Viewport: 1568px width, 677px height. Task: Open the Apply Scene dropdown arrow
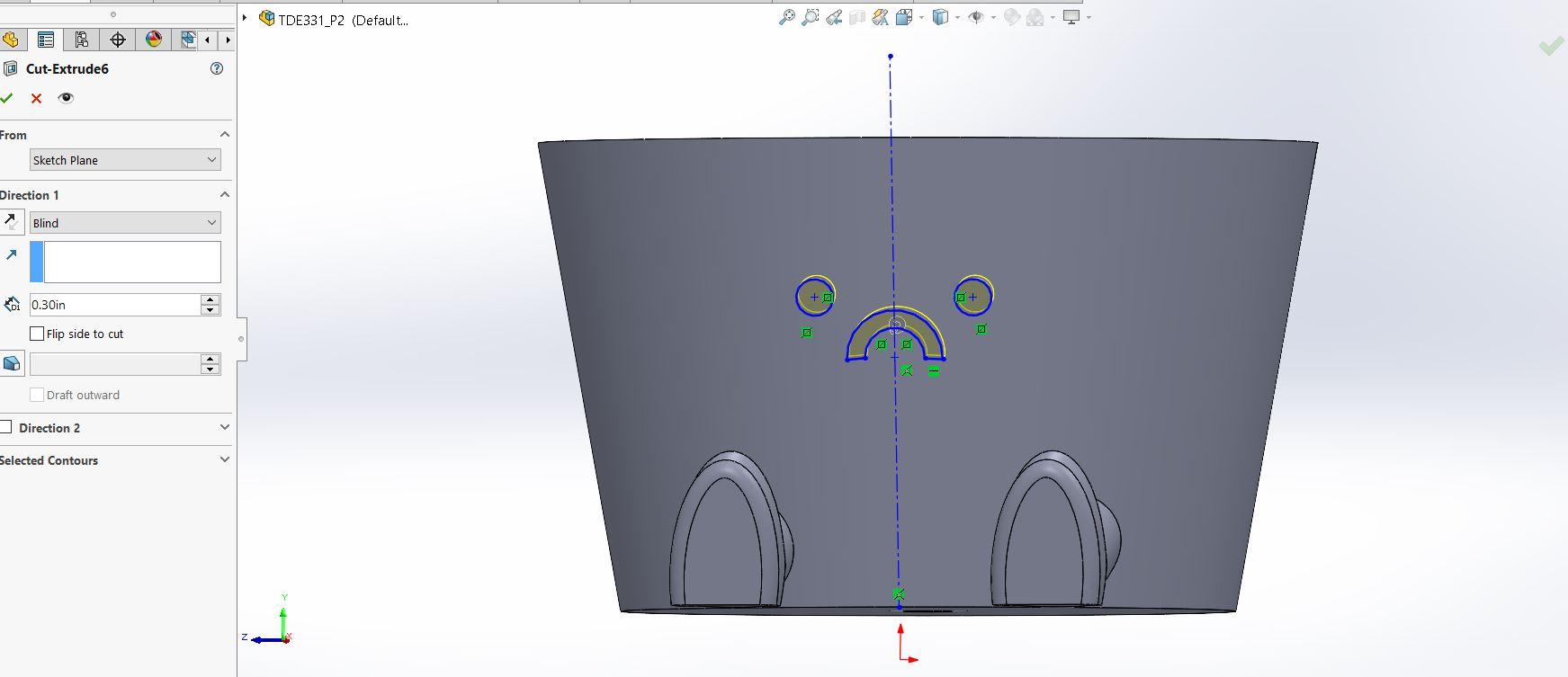click(1052, 17)
